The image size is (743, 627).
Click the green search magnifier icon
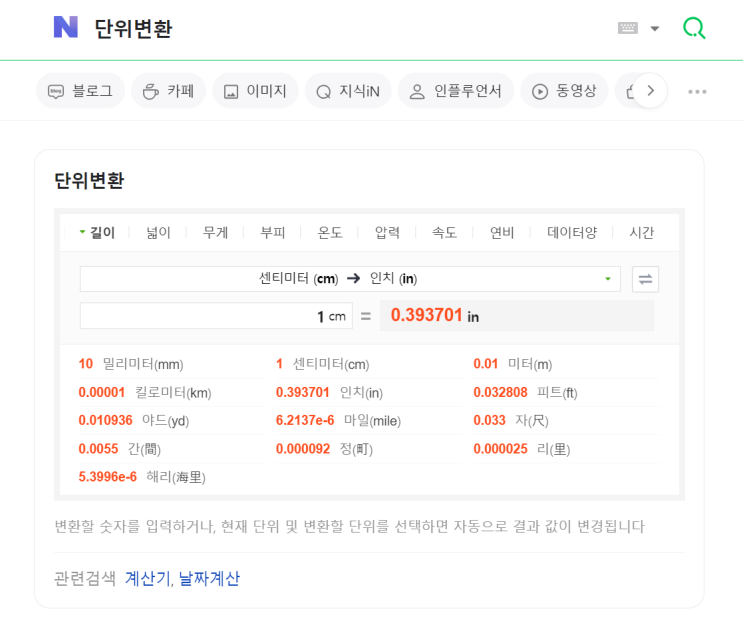pos(694,28)
